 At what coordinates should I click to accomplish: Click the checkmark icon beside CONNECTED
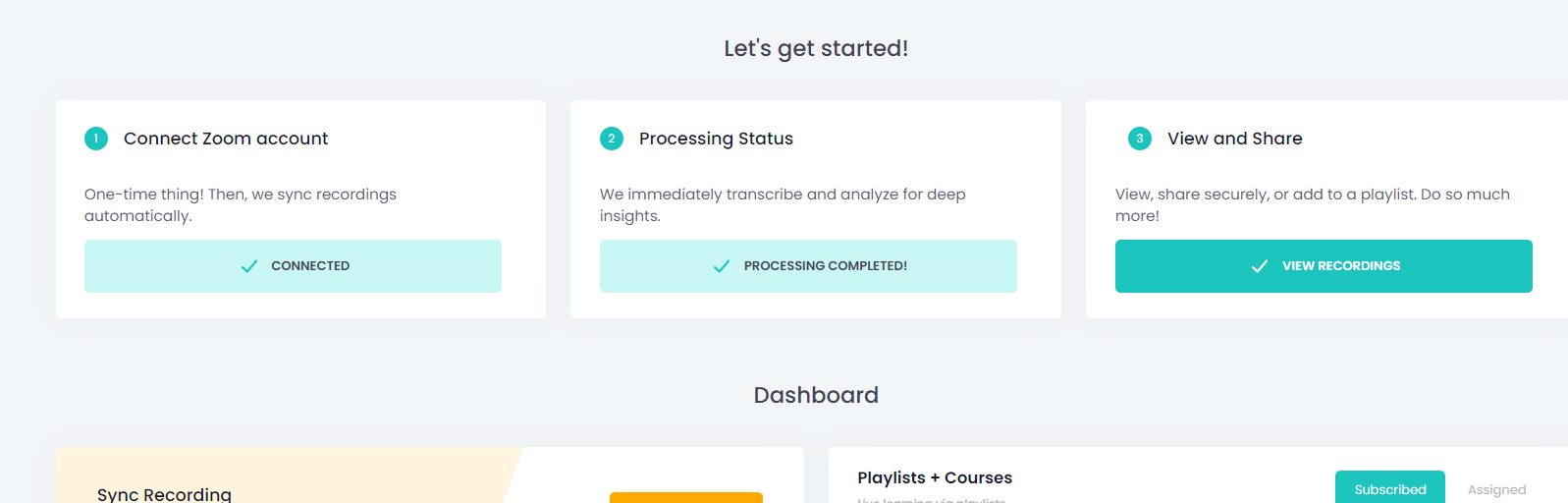(x=249, y=266)
